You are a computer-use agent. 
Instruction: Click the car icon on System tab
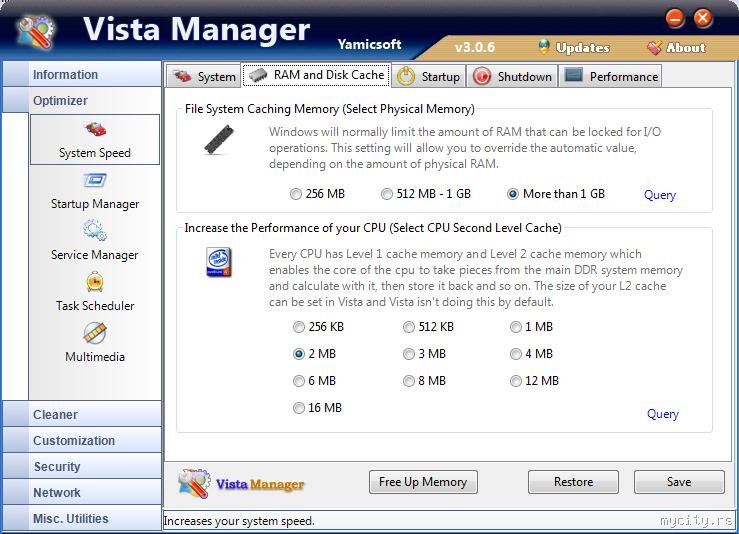182,76
